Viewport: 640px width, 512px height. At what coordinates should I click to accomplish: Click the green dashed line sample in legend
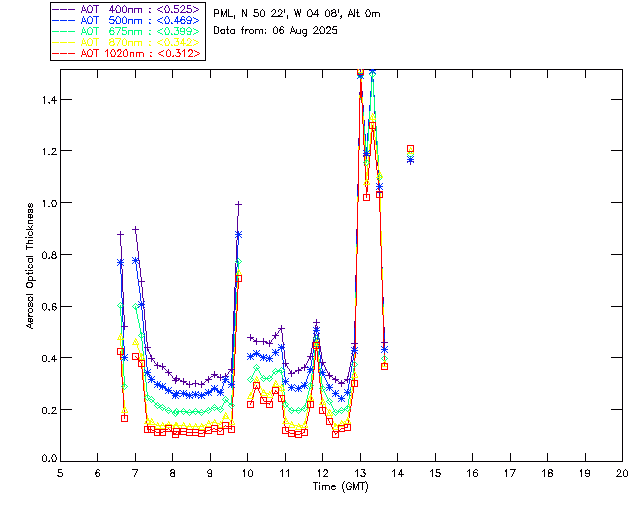(64, 31)
